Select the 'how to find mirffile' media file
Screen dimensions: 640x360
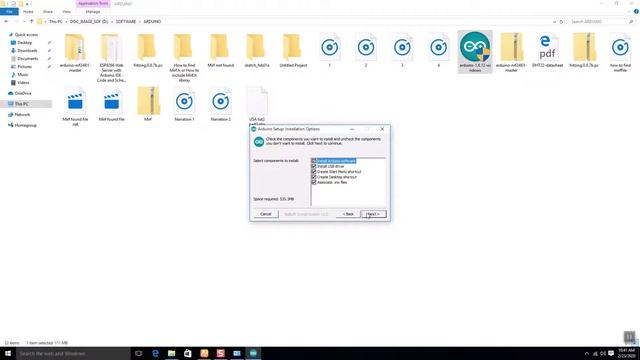(620, 53)
